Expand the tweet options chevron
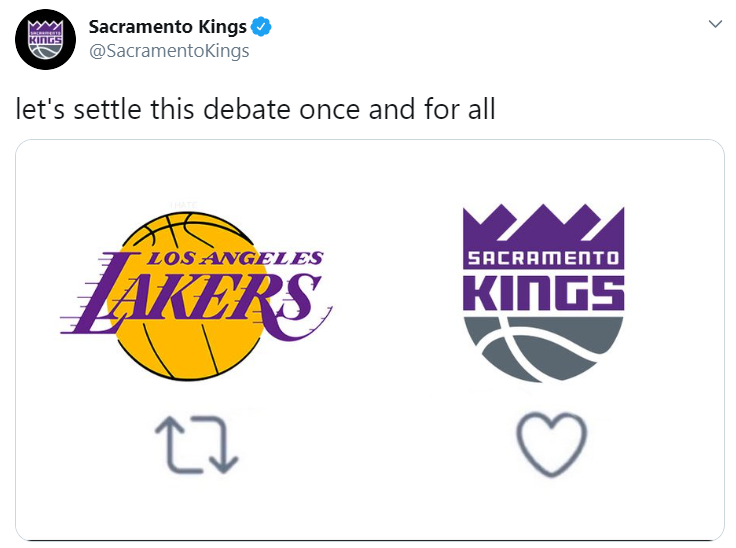The image size is (736, 548). coord(714,25)
